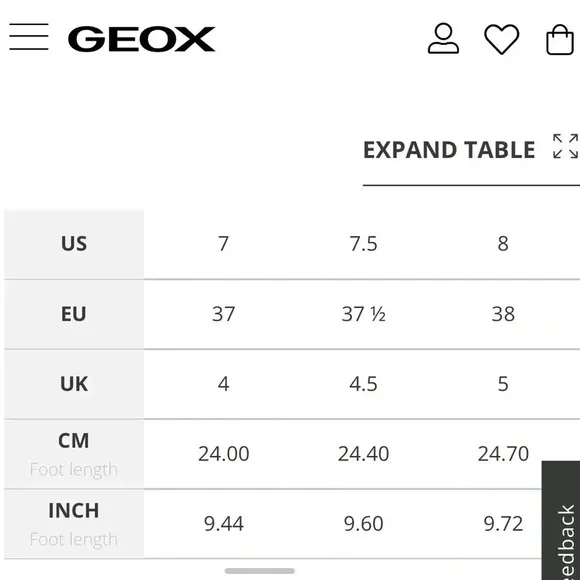
Task: Open the Feedback side tab
Action: point(561,520)
